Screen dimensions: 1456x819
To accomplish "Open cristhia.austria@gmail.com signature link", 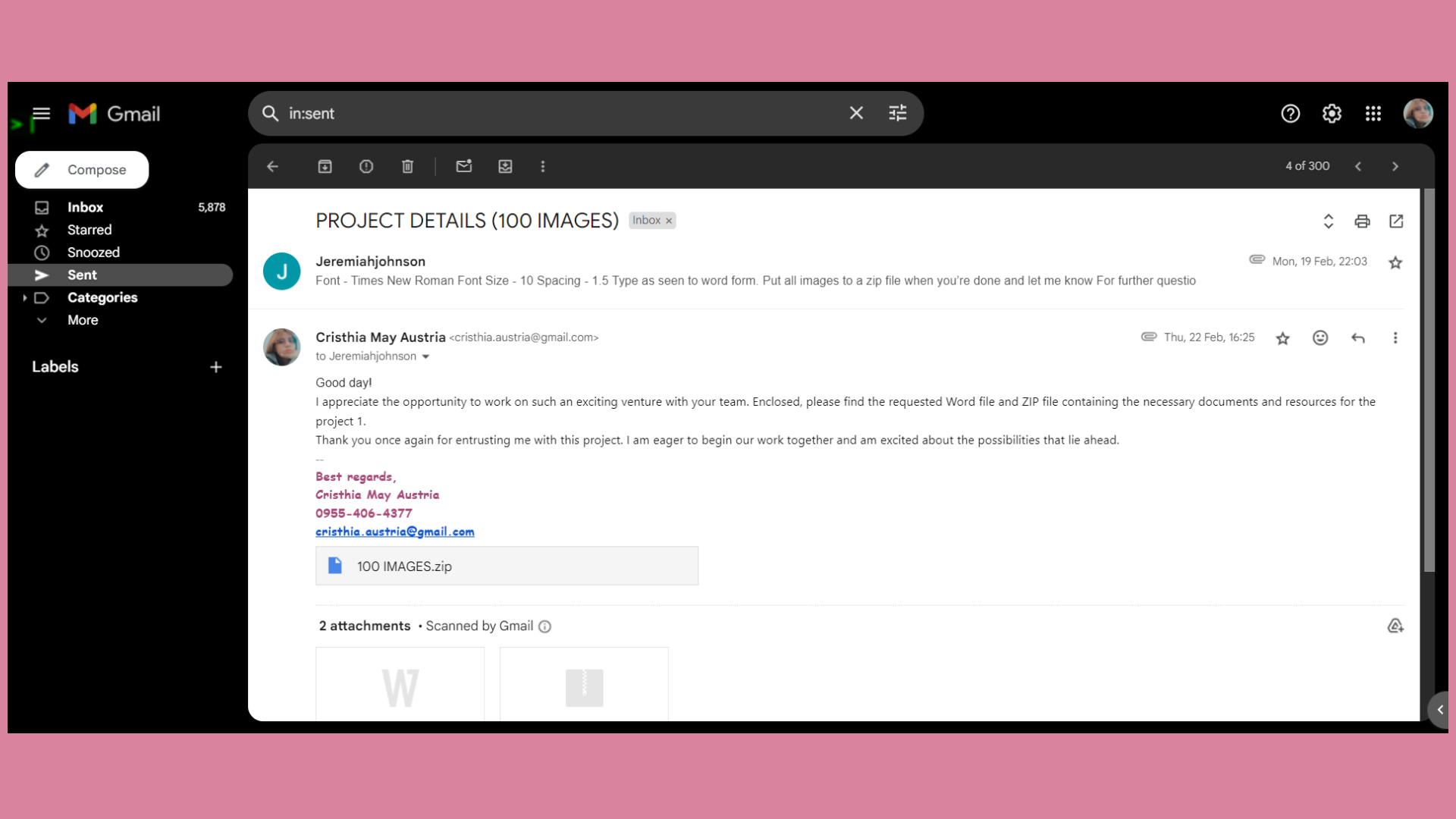I will (394, 532).
